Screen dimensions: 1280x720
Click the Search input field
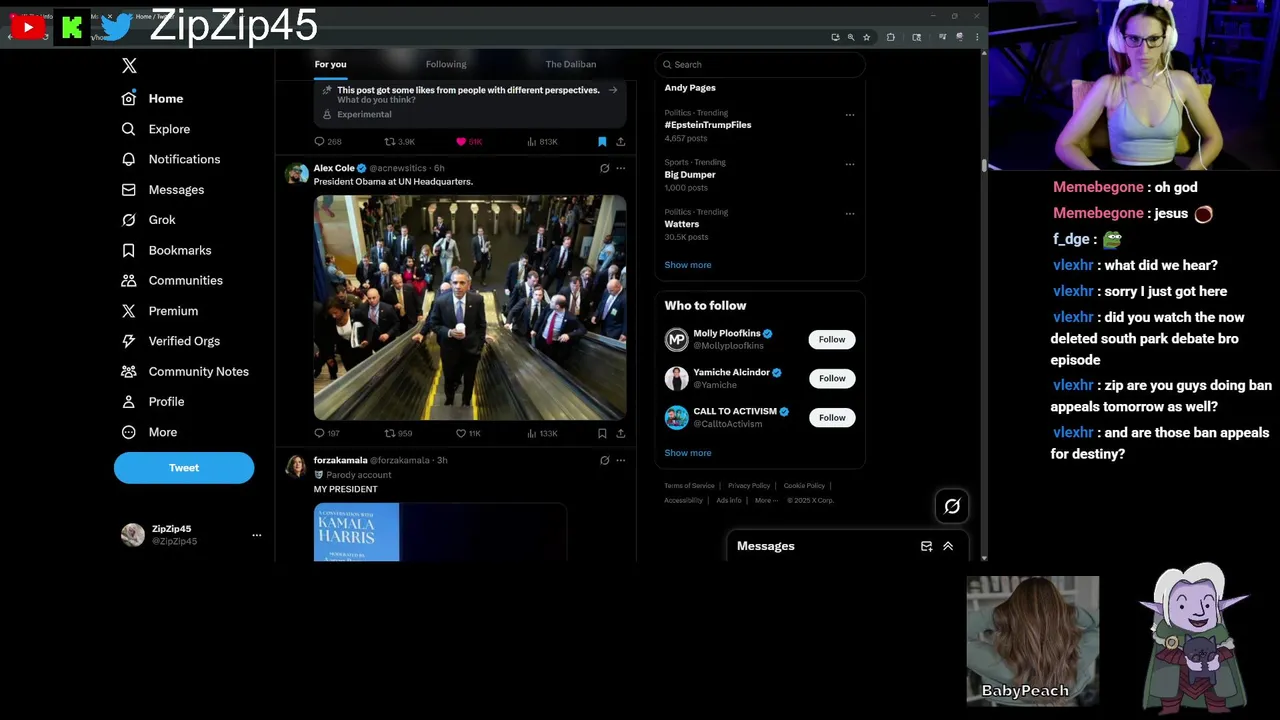coord(760,64)
